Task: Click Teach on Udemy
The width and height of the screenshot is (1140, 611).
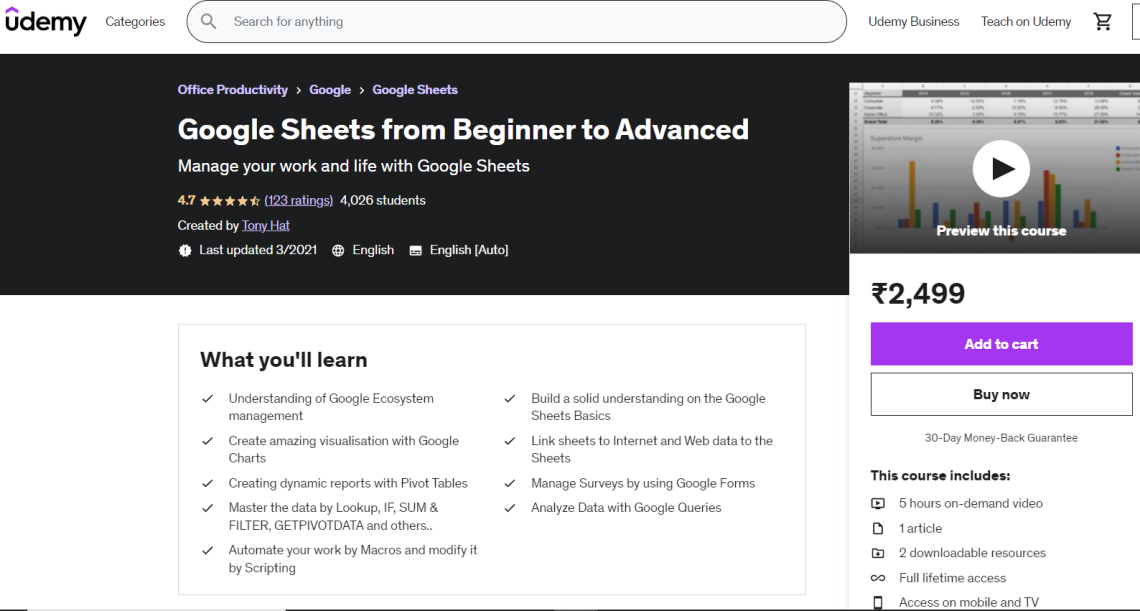Action: tap(1025, 21)
